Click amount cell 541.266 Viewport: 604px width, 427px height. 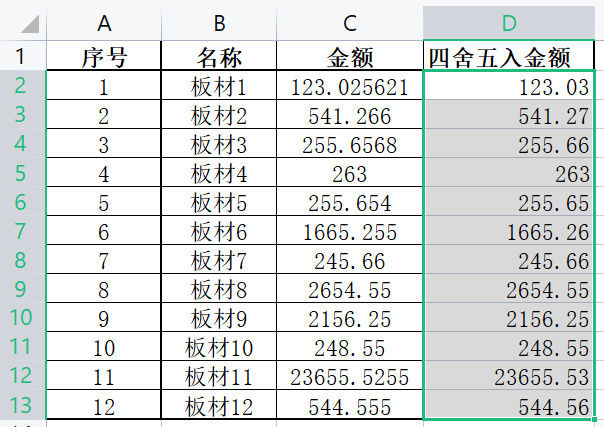tap(350, 114)
